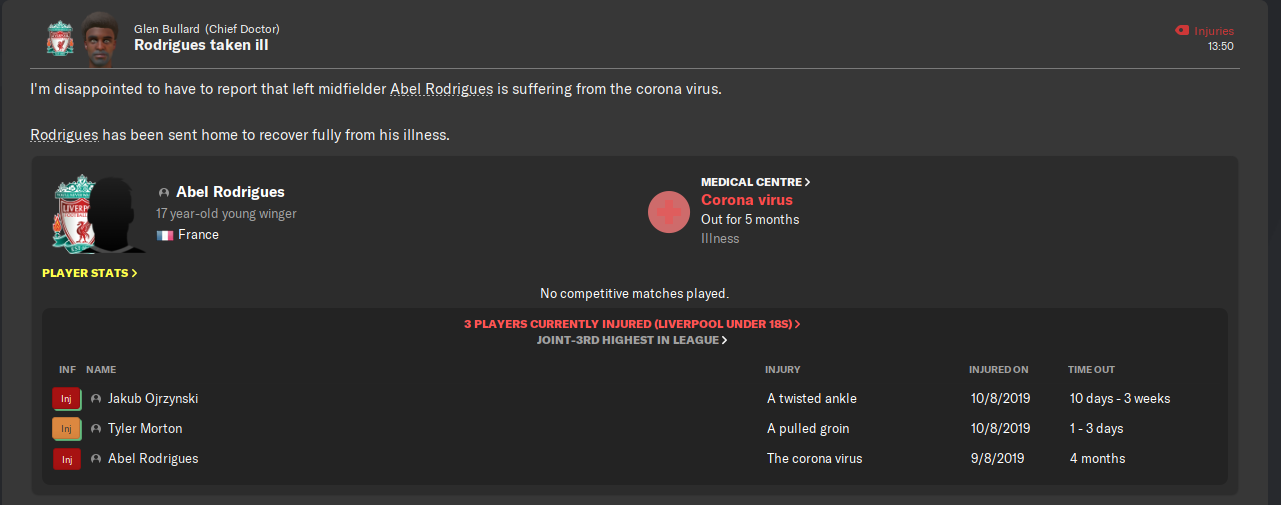The height and width of the screenshot is (505, 1281).
Task: Click the person icon beside Tyler Morton
Action: [x=96, y=429]
